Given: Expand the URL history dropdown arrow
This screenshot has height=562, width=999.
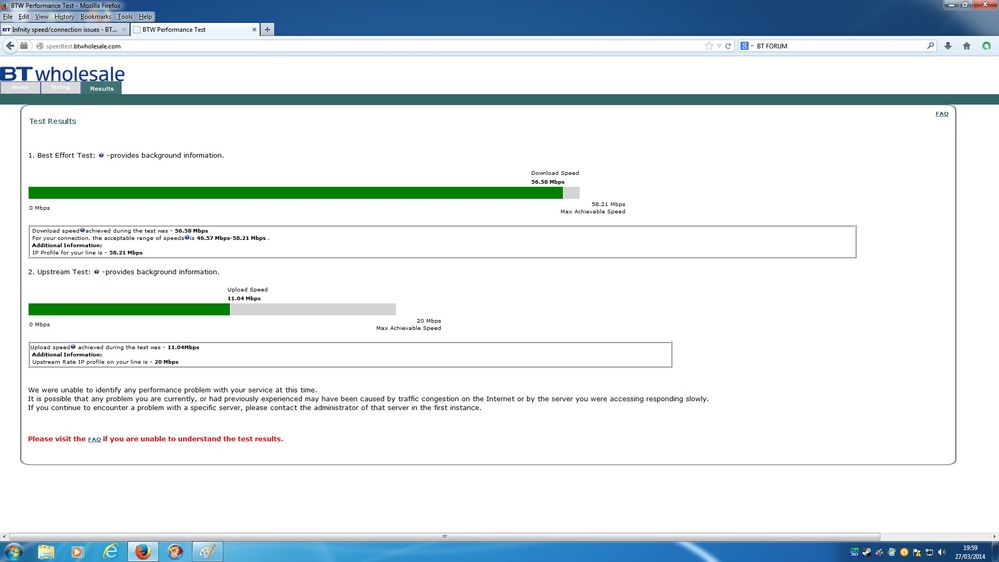Looking at the screenshot, I should [x=719, y=46].
